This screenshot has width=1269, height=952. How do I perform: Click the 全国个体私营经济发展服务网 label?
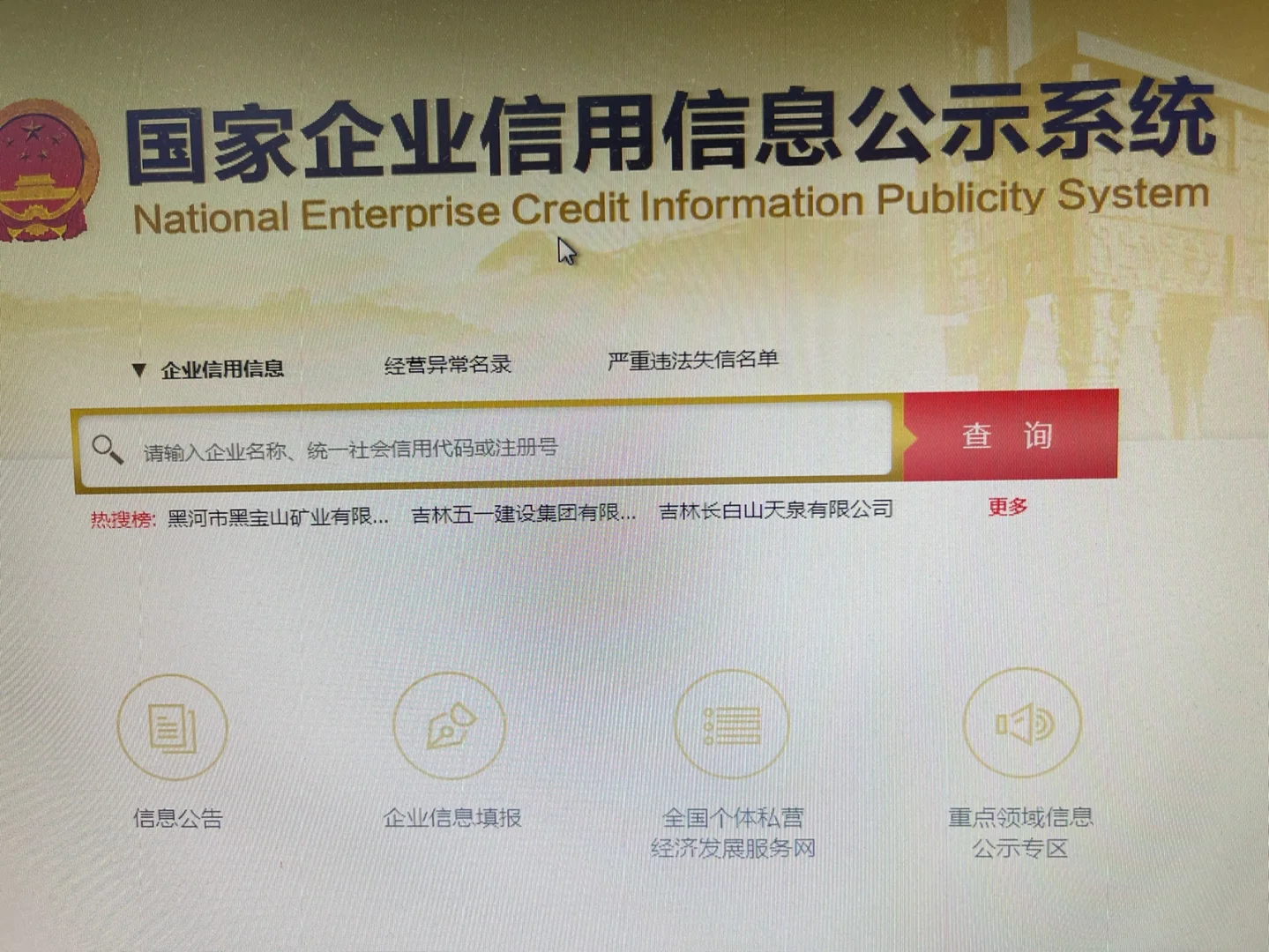pyautogui.click(x=733, y=832)
